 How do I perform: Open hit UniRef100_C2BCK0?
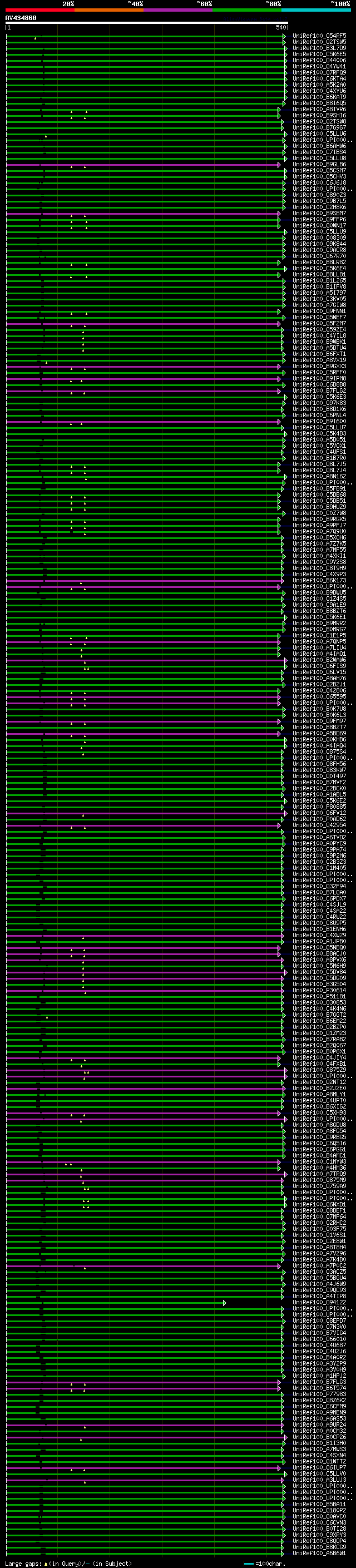click(x=319, y=788)
